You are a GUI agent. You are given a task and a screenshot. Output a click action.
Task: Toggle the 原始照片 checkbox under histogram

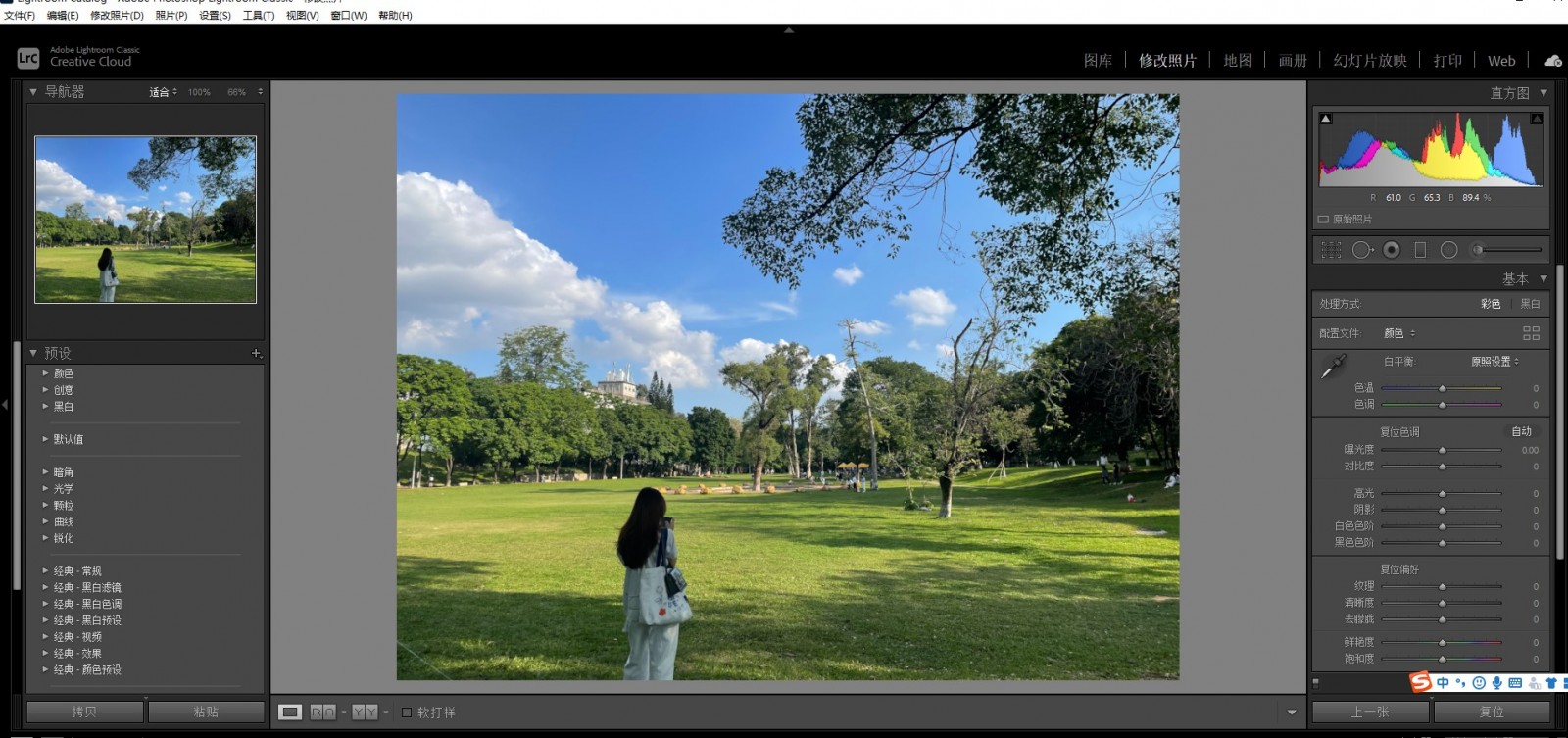click(1323, 220)
